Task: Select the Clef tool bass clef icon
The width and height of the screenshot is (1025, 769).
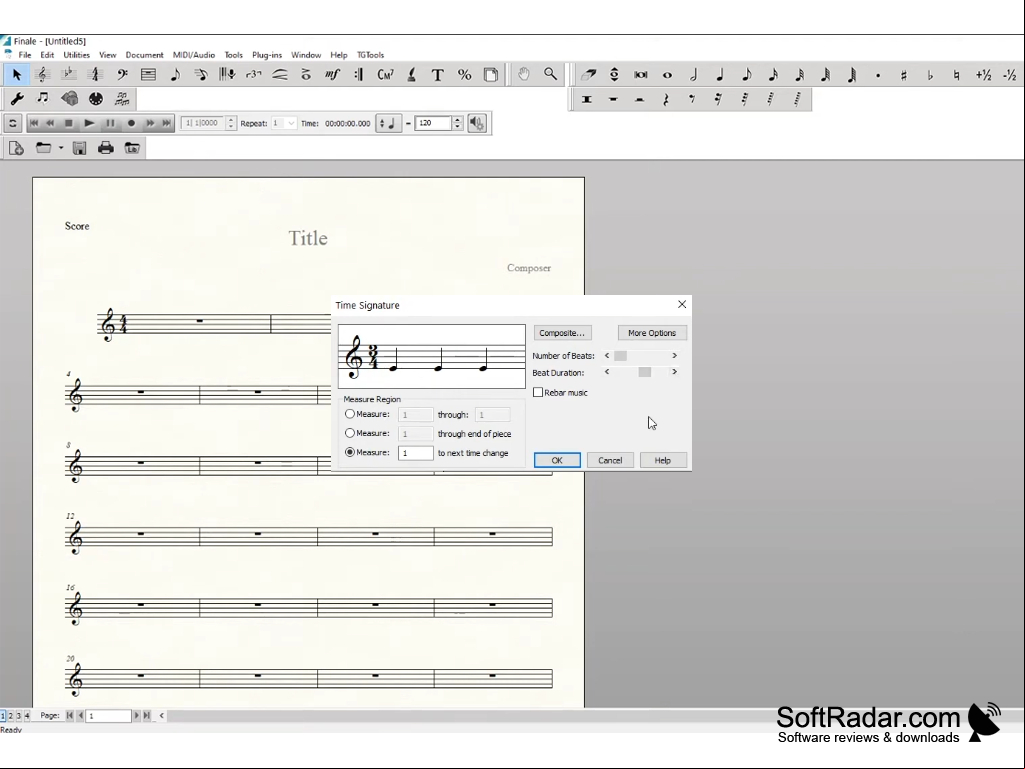Action: click(x=122, y=75)
